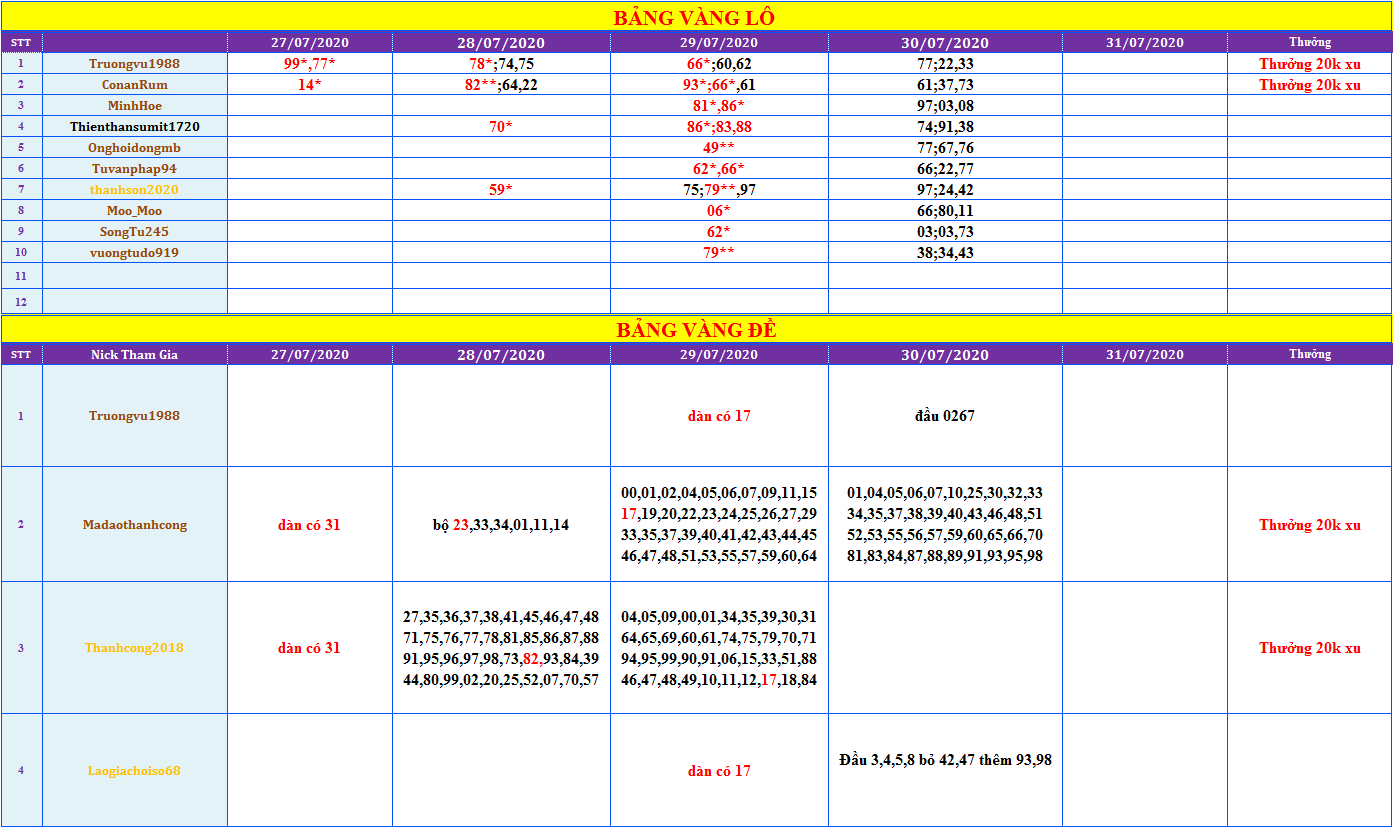Select the Tuvanphap94 name cell

click(134, 168)
